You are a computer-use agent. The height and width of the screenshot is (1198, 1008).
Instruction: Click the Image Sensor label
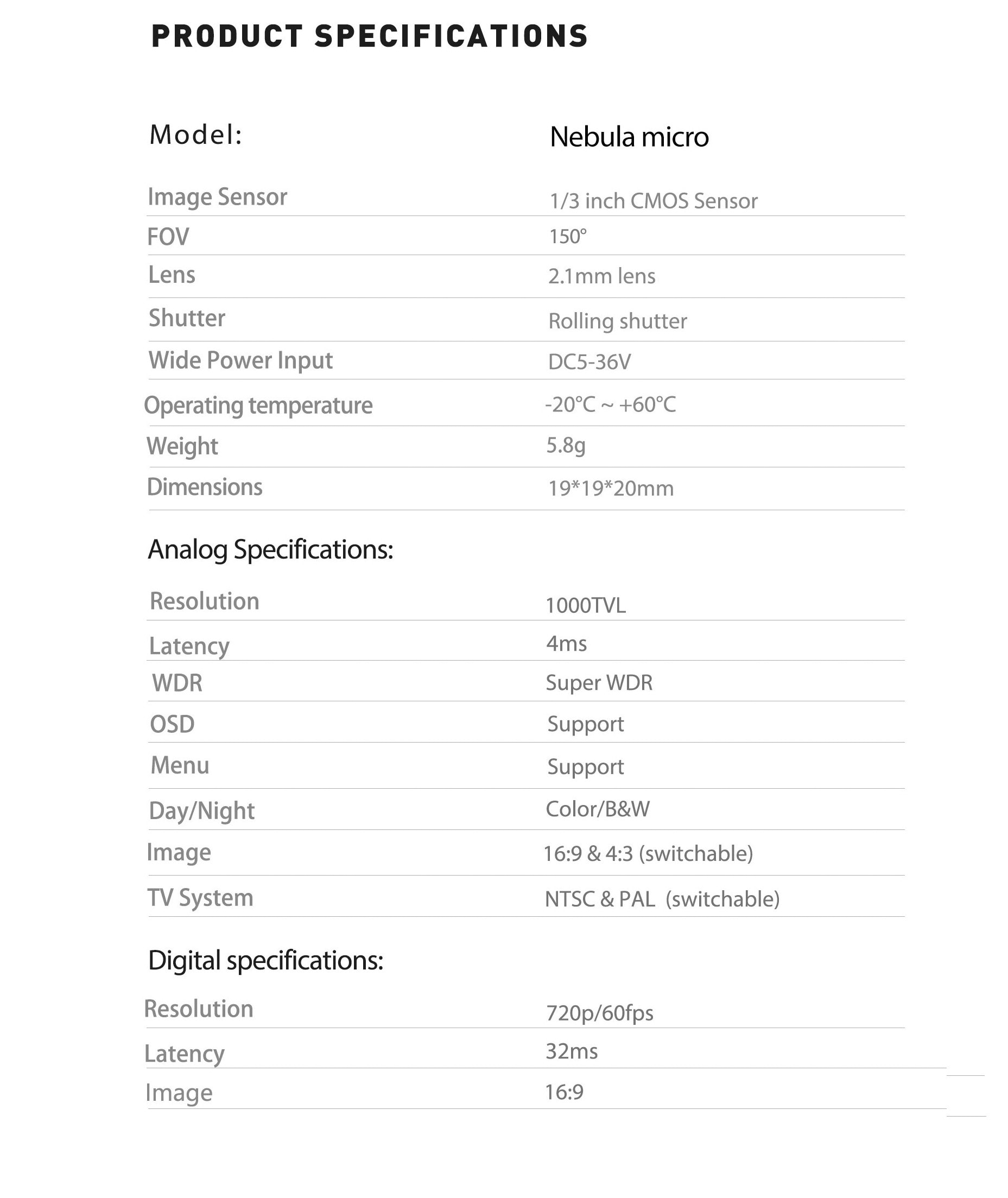tap(217, 197)
